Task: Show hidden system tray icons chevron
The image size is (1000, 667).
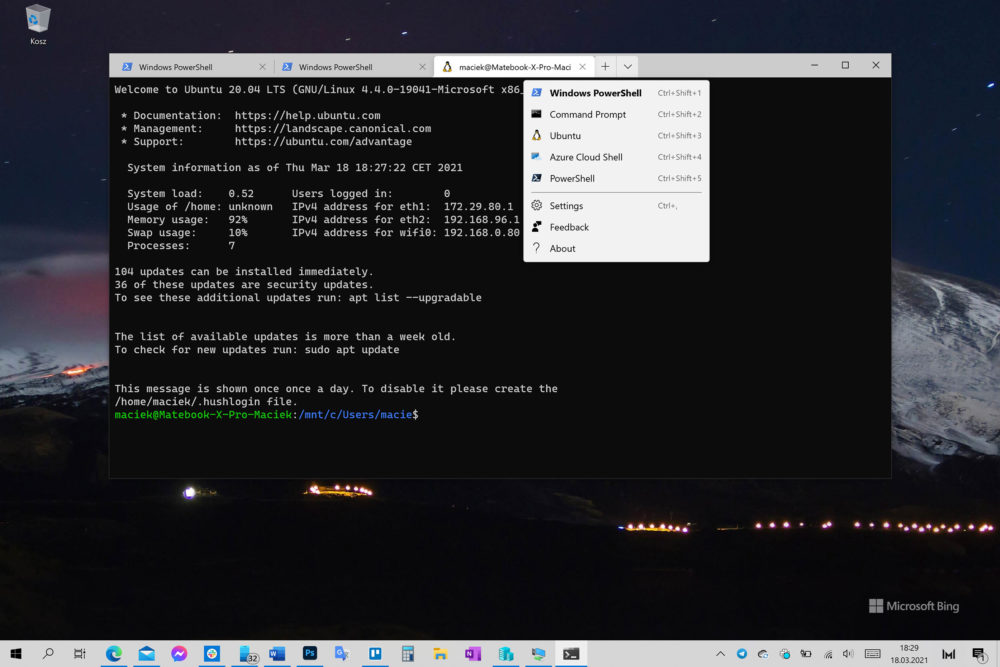Action: click(720, 654)
